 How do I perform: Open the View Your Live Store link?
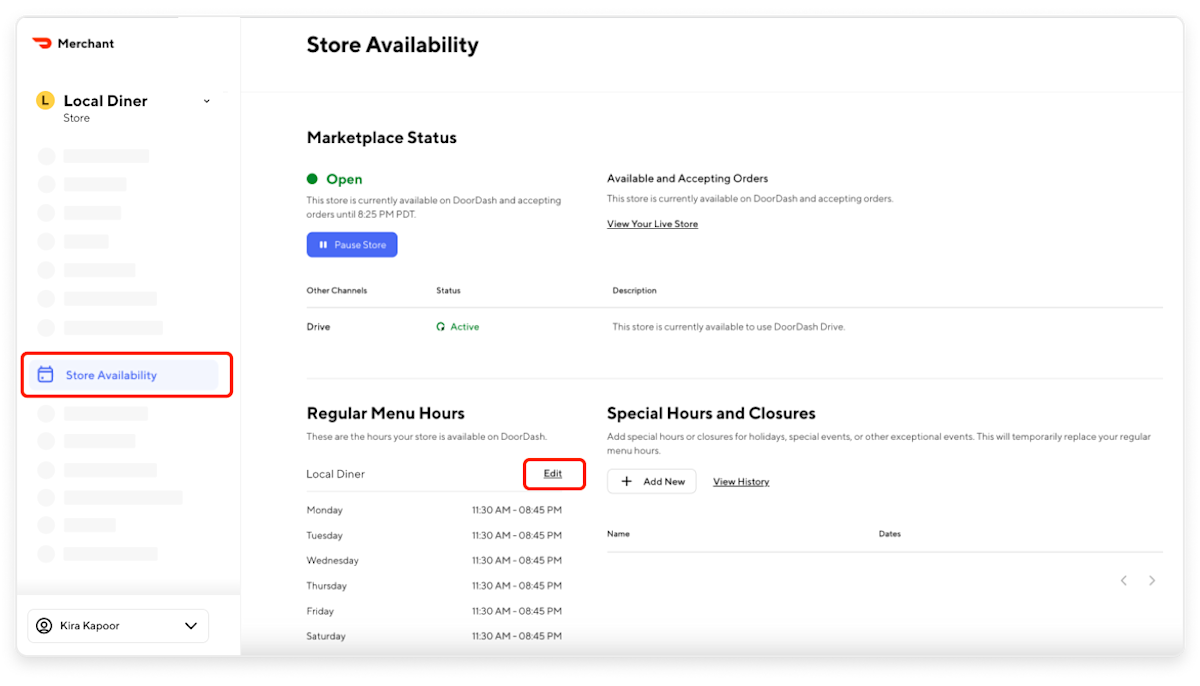click(652, 224)
